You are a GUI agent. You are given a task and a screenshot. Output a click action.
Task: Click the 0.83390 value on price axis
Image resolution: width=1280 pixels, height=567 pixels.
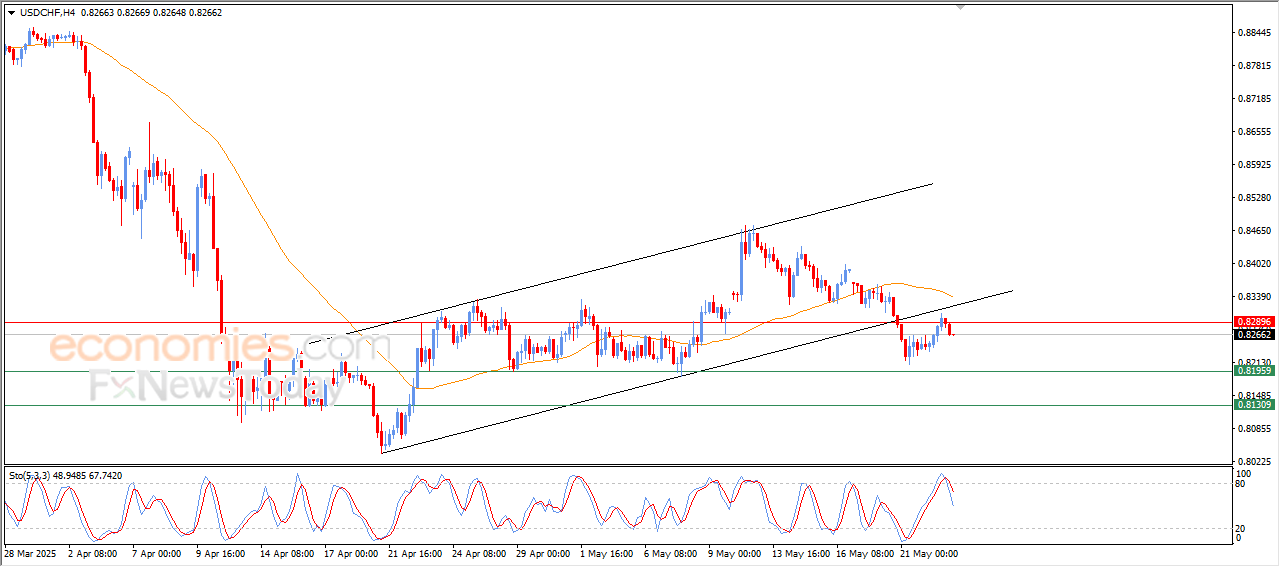click(1256, 297)
